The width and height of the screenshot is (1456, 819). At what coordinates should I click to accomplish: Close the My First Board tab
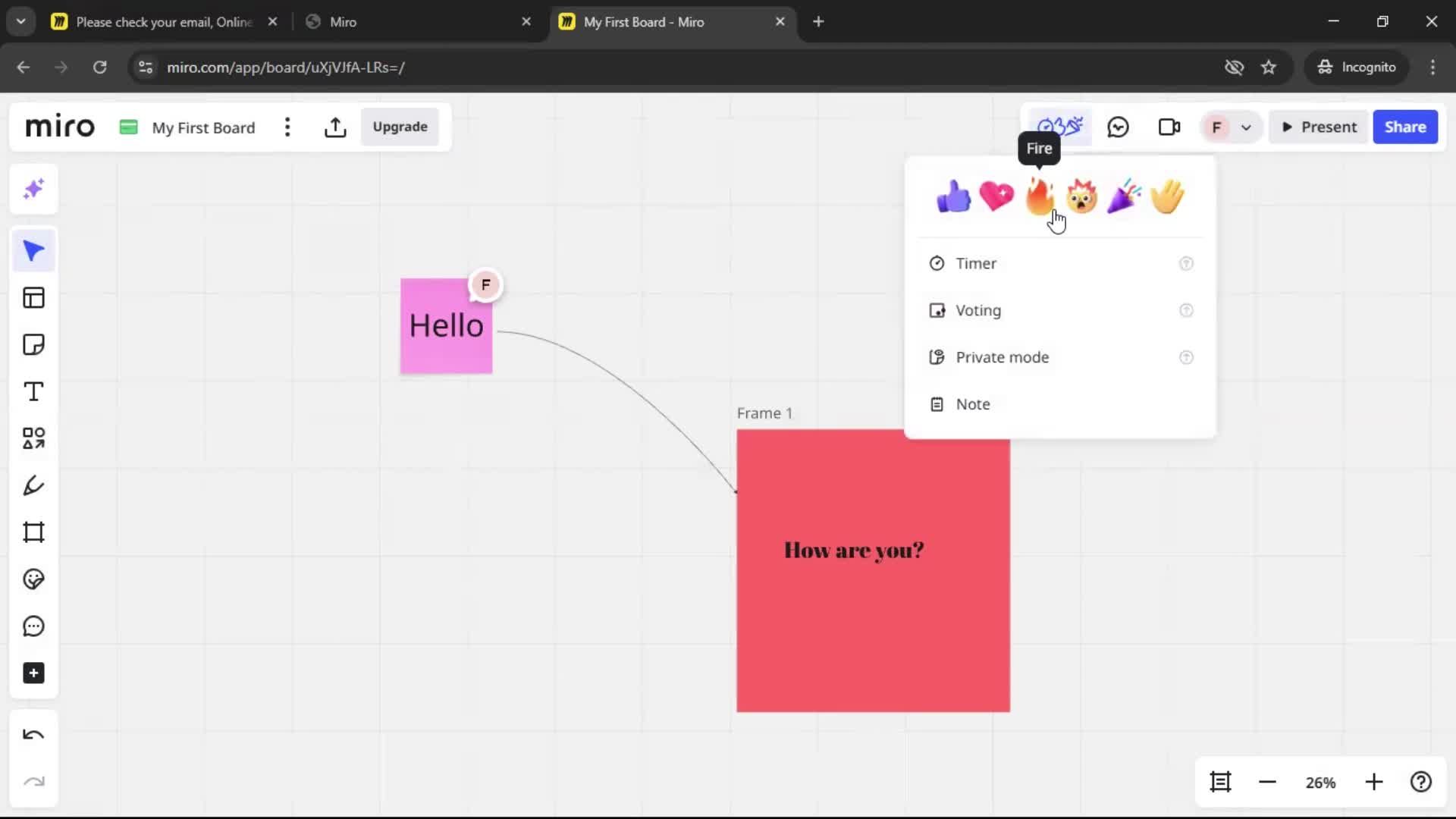780,22
